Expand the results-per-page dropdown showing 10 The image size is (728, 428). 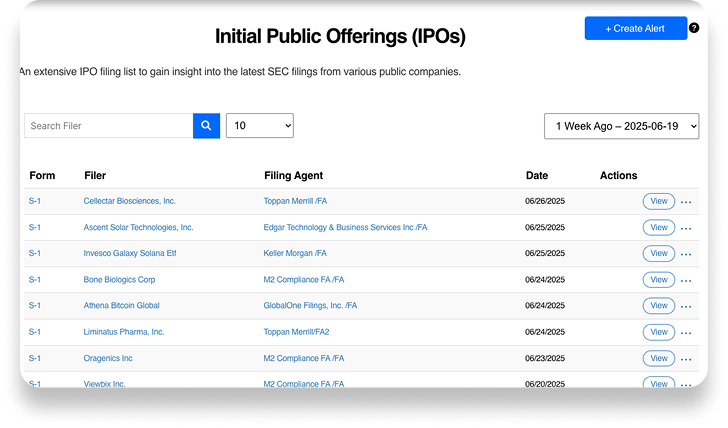(x=260, y=126)
